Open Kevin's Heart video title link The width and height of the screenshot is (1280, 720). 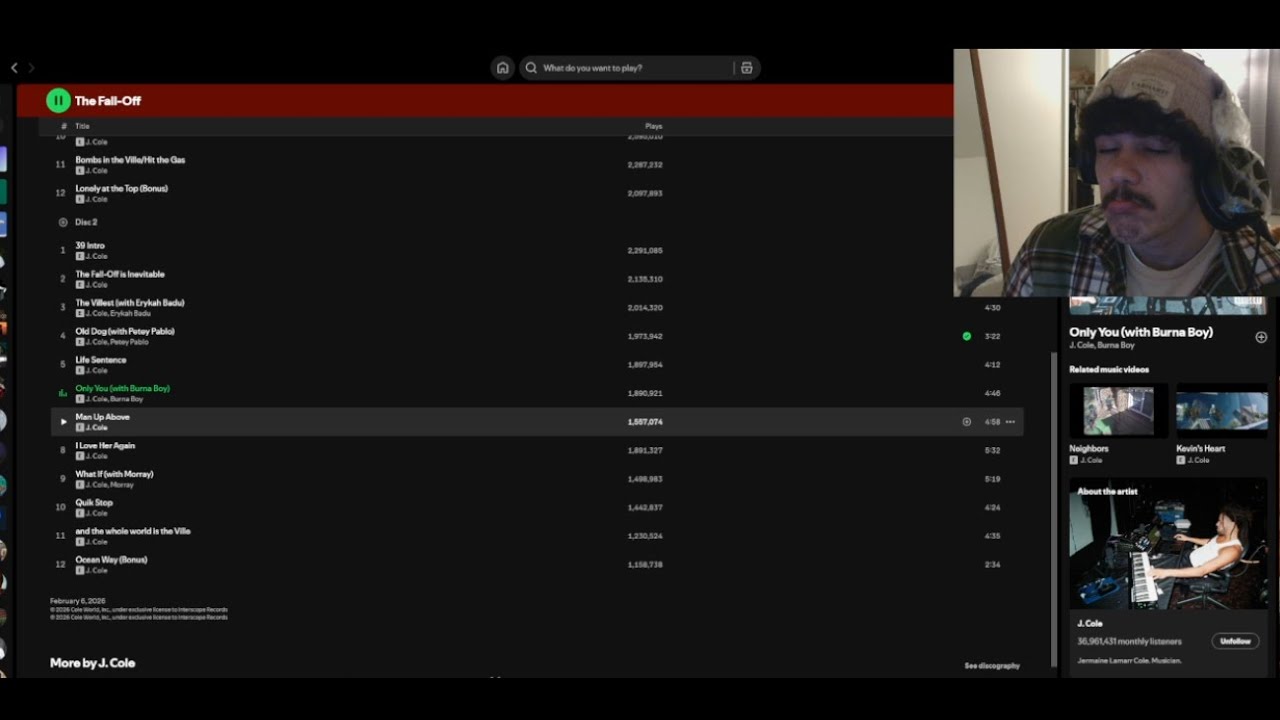(x=1200, y=449)
